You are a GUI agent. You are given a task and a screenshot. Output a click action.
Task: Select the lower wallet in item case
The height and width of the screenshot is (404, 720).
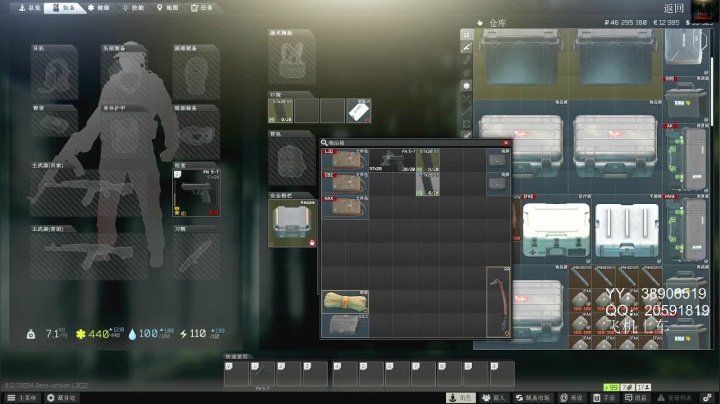tap(498, 184)
